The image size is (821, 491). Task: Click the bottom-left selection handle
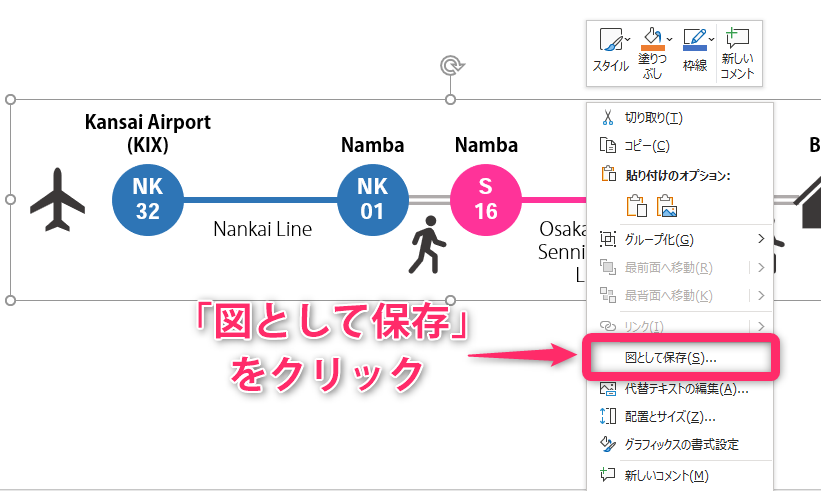[10, 300]
